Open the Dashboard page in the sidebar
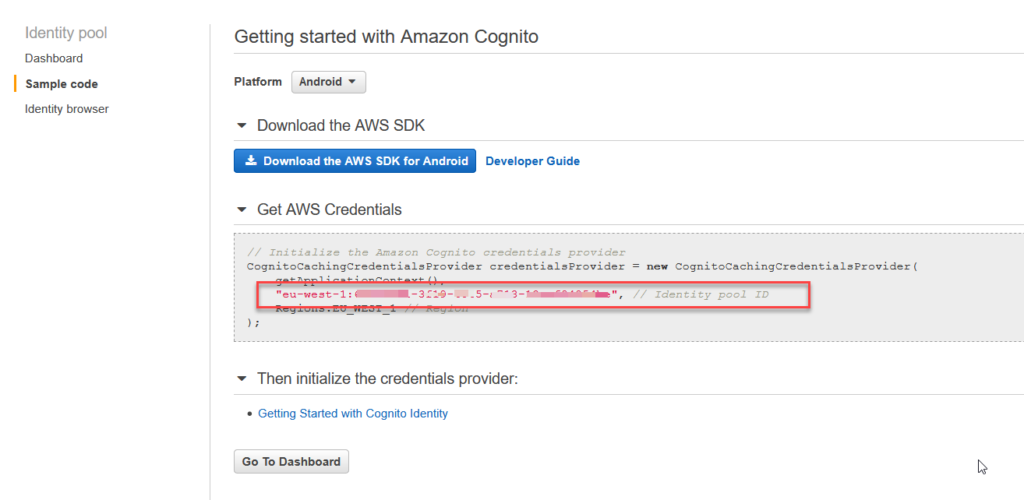This screenshot has width=1024, height=500. tap(54, 59)
